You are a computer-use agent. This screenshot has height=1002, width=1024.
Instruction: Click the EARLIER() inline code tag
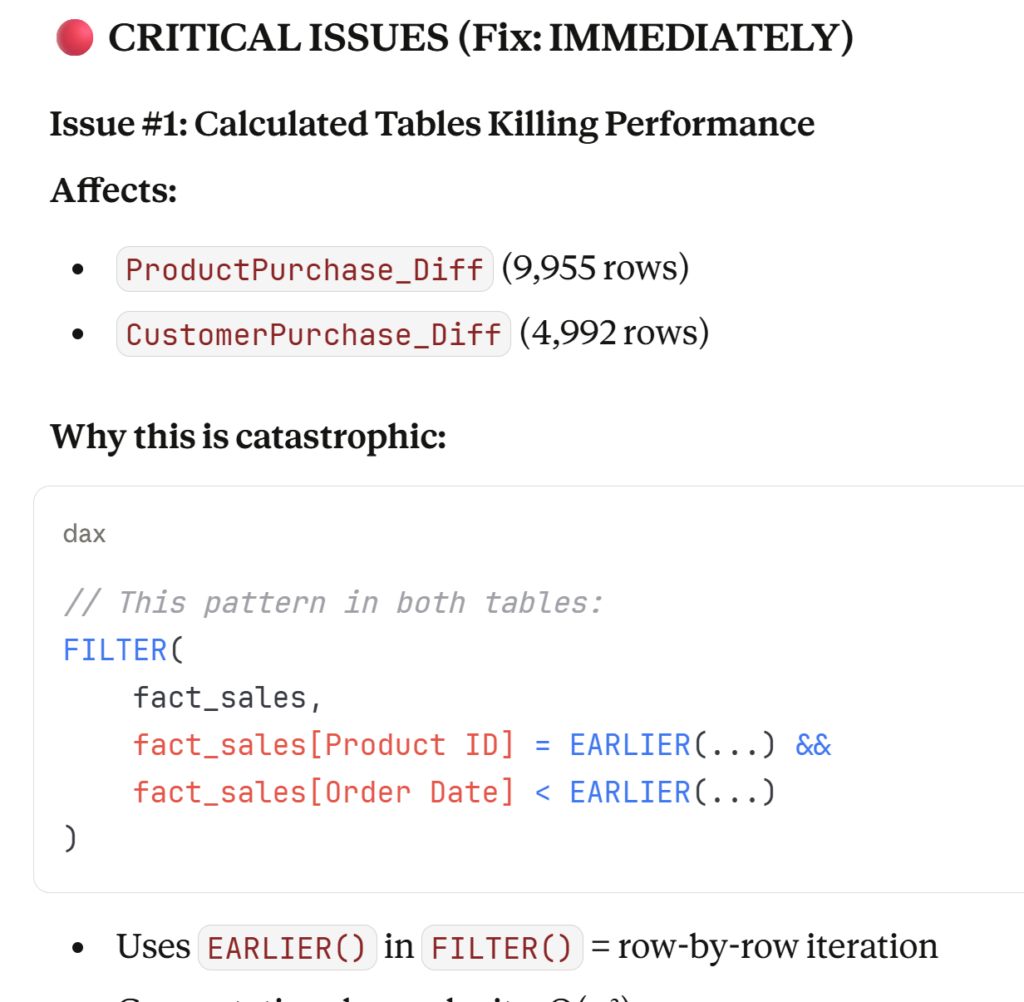coord(287,946)
